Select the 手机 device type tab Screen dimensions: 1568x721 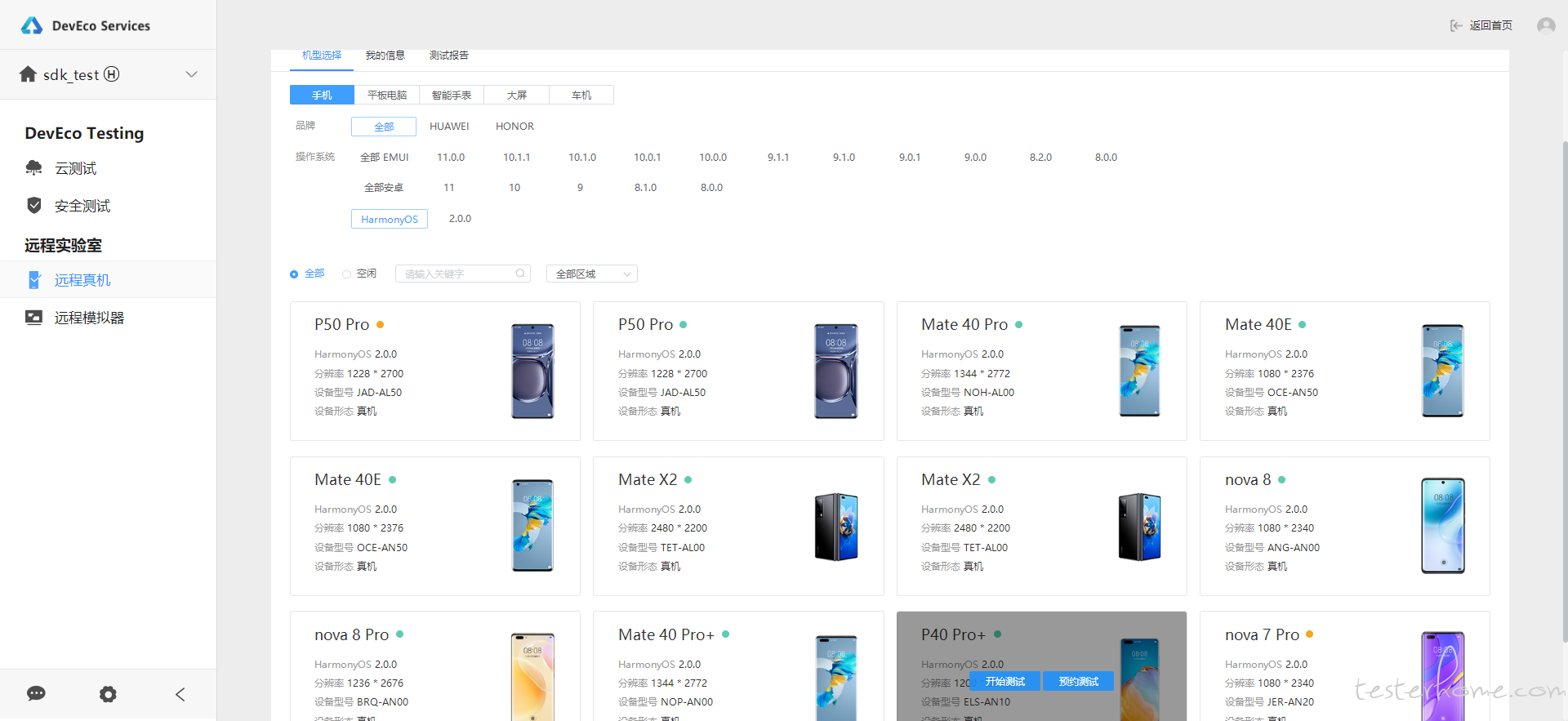[322, 95]
